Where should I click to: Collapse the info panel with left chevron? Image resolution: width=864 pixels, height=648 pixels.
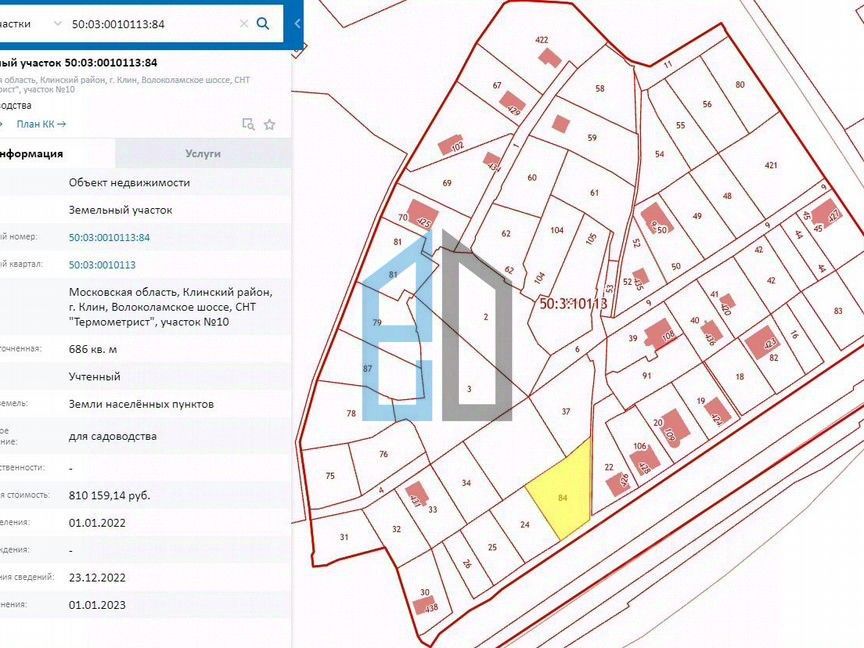(x=297, y=24)
